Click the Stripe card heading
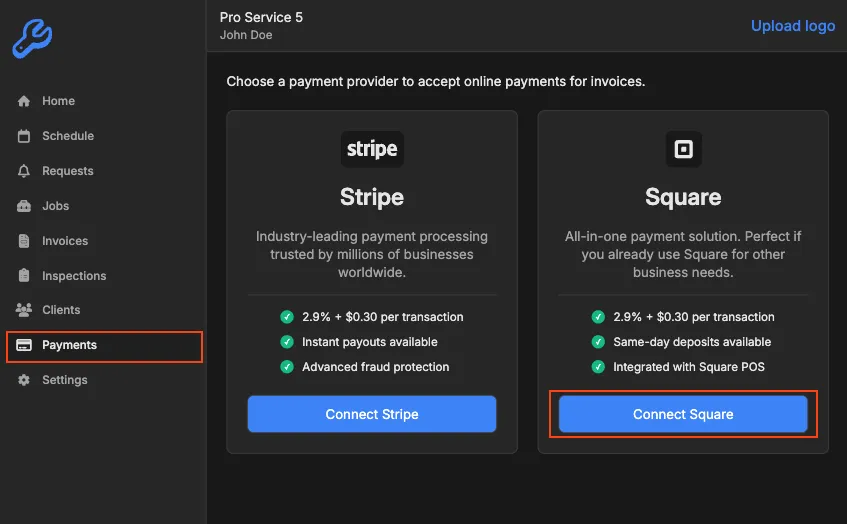The width and height of the screenshot is (847, 524). (x=372, y=197)
